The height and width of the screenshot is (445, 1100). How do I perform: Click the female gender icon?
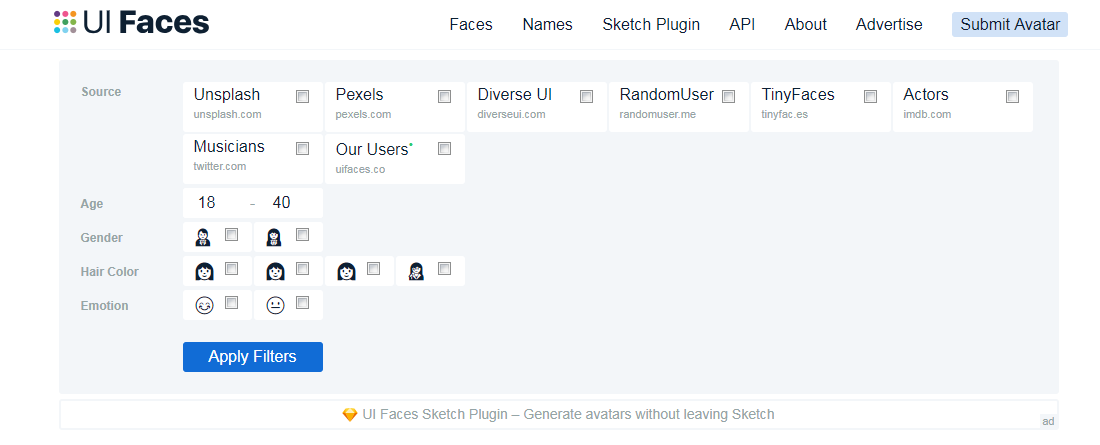tap(274, 237)
